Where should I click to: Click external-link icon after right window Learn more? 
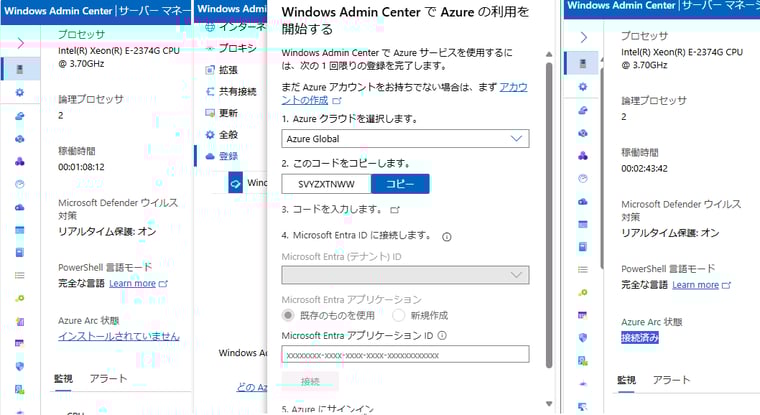(x=726, y=285)
